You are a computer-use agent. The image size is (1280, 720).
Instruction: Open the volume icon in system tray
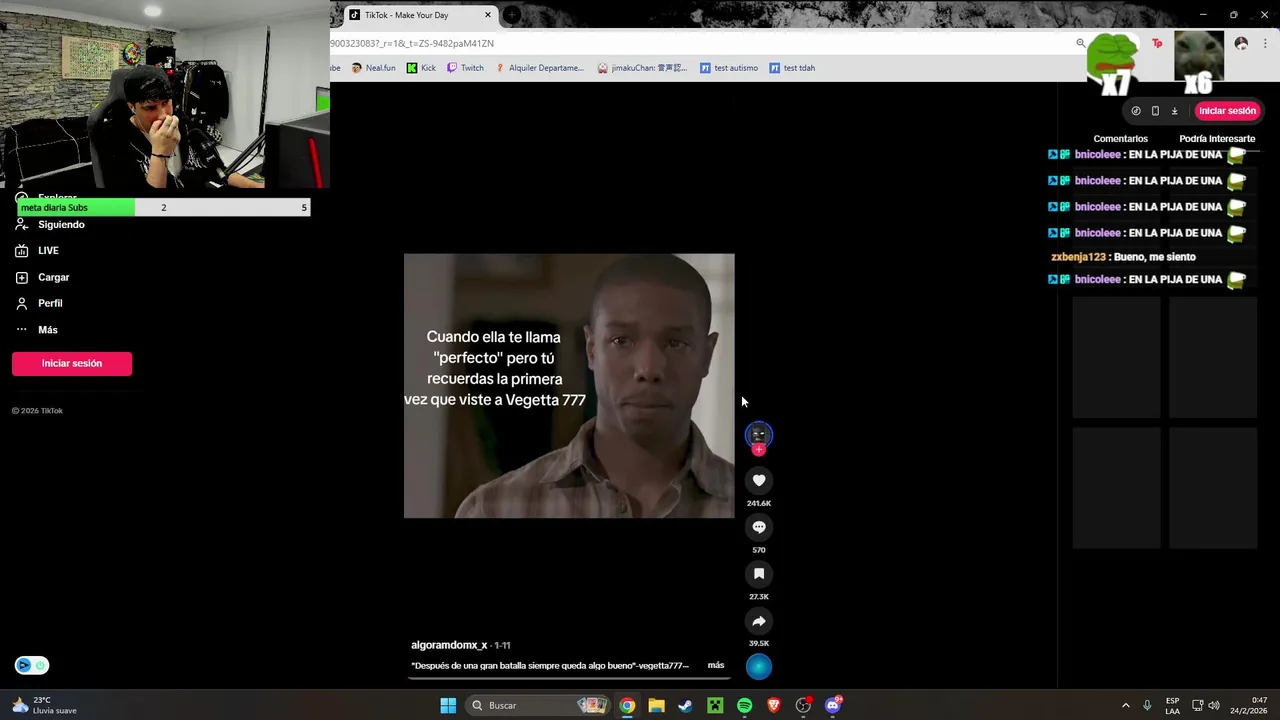(x=1214, y=706)
